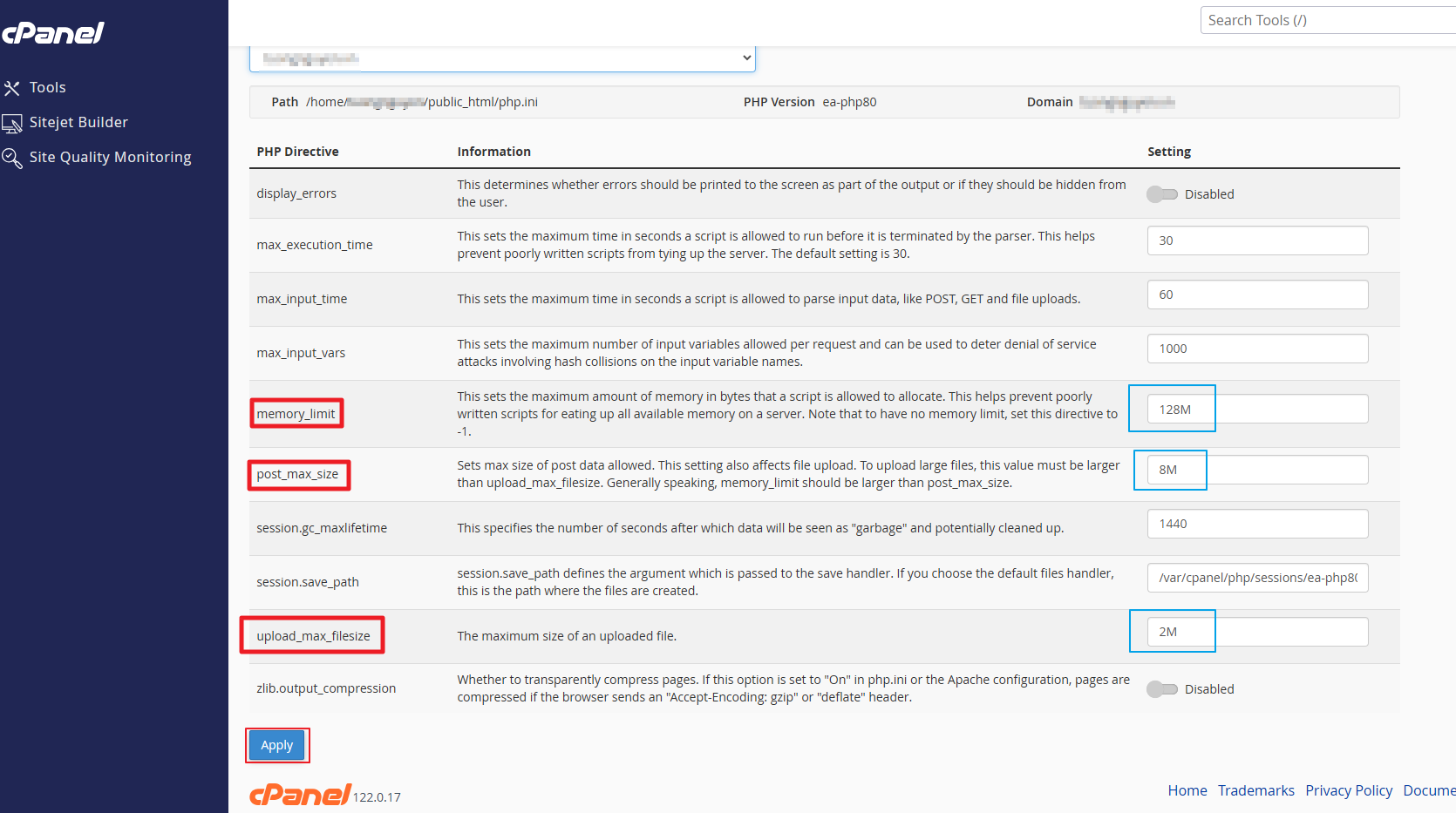Click the upload_max_filesize 2M field
This screenshot has width=1456, height=813.
pos(1257,632)
